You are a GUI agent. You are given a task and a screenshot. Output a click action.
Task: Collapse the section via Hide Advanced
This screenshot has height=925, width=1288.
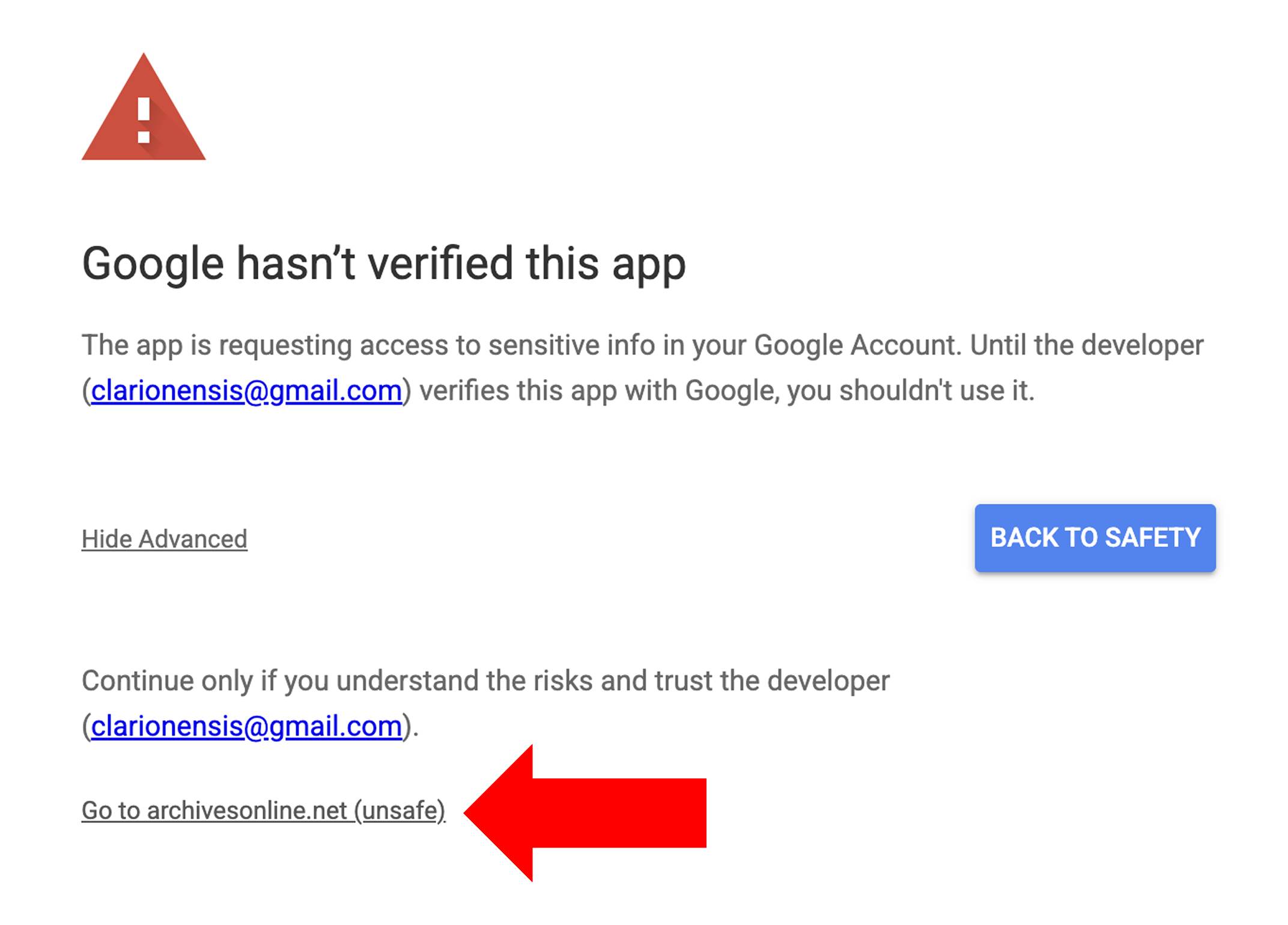(164, 539)
